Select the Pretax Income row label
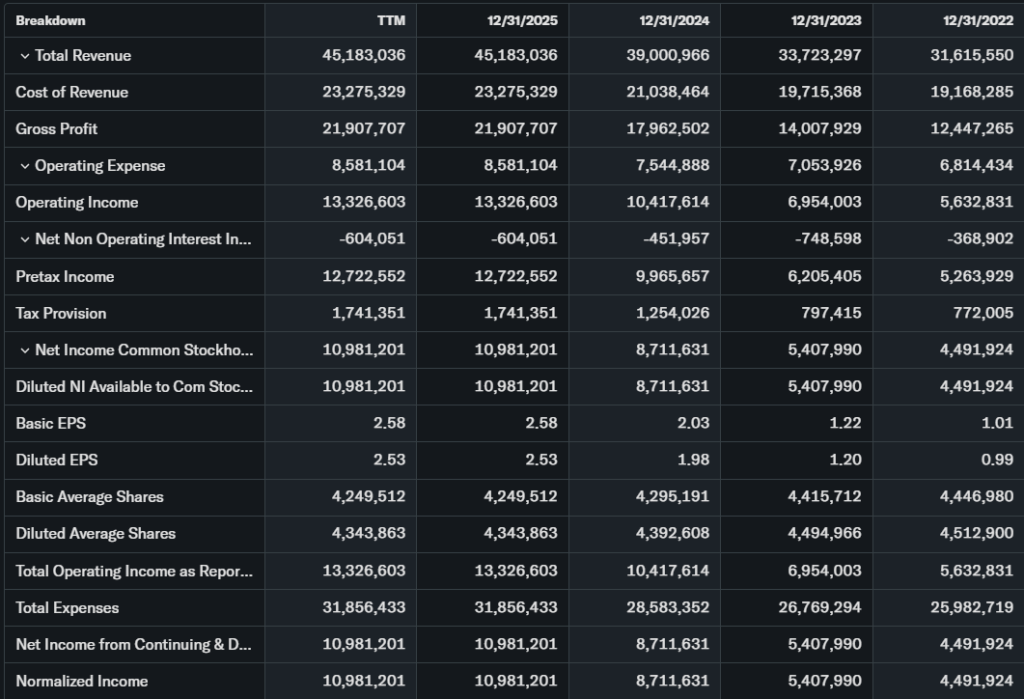Viewport: 1024px width, 699px height. [65, 276]
